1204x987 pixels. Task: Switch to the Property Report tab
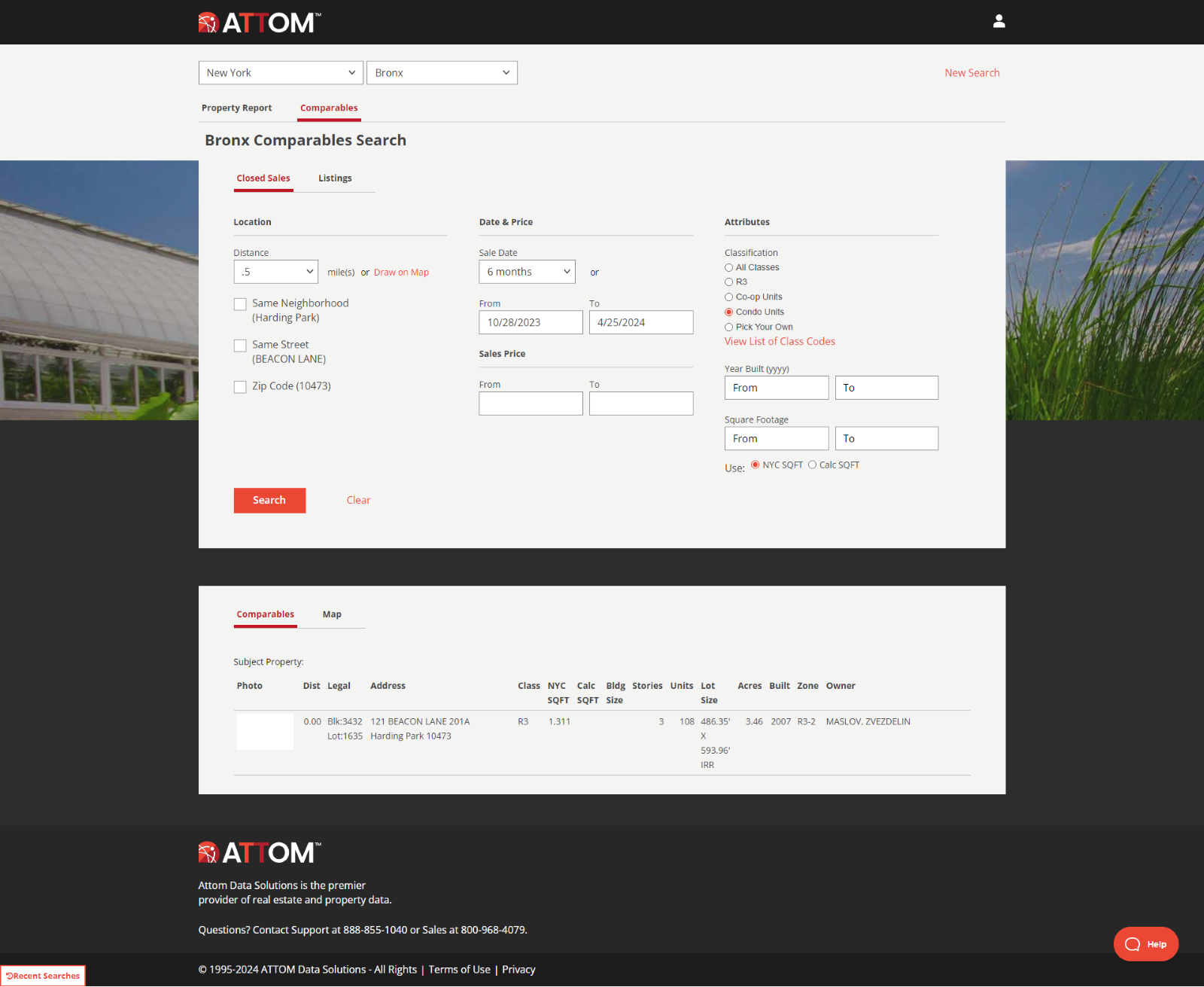[x=236, y=108]
